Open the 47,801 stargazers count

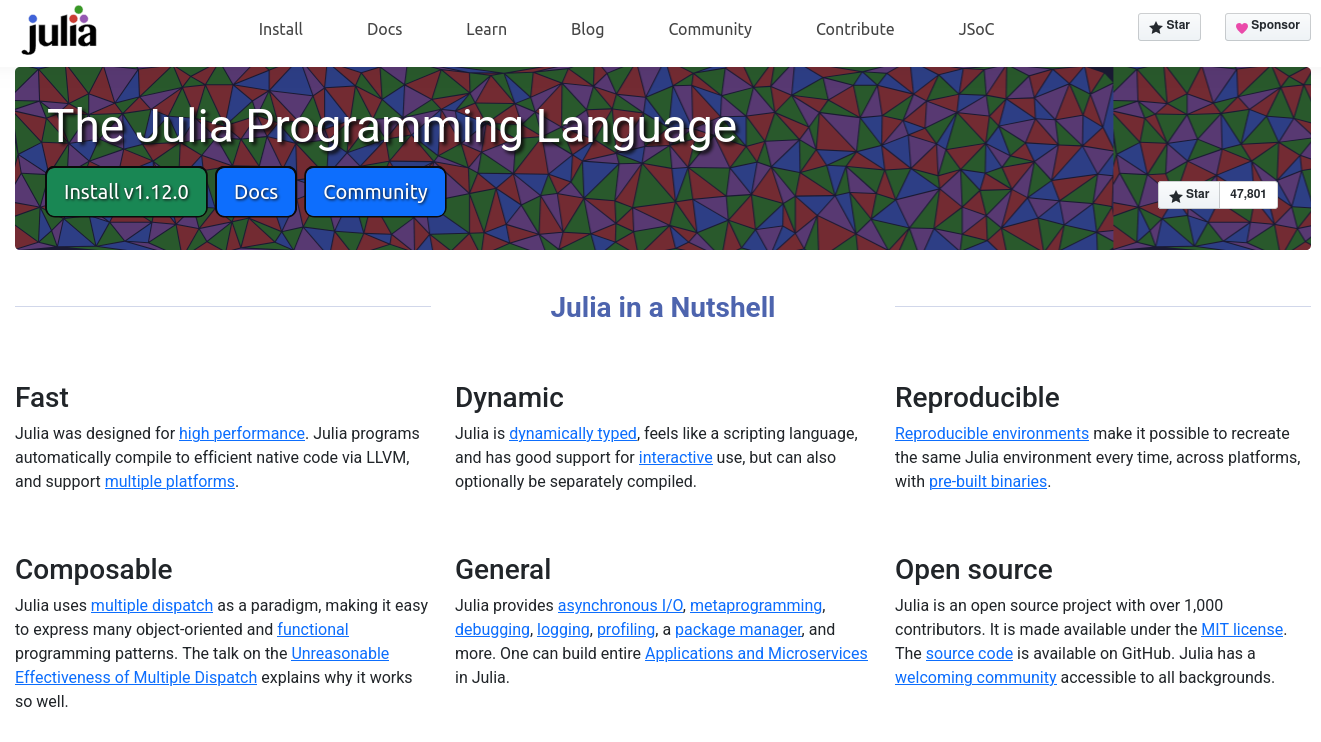pyautogui.click(x=1248, y=195)
